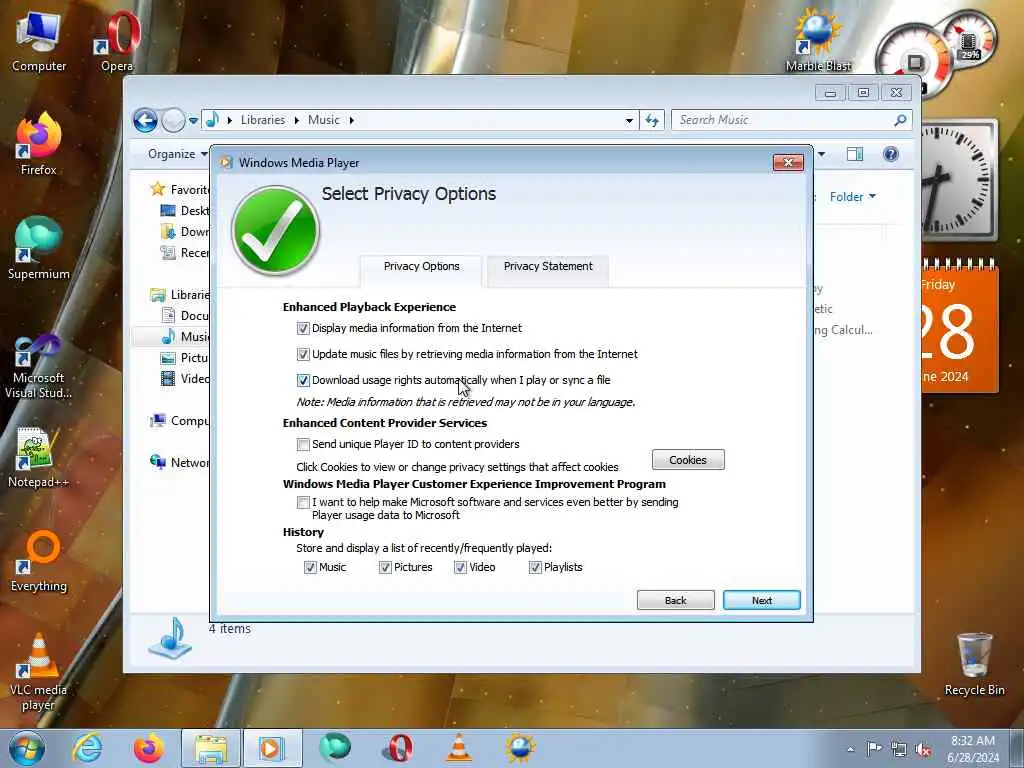Expand the arrow after Libraries in address bar

(296, 120)
